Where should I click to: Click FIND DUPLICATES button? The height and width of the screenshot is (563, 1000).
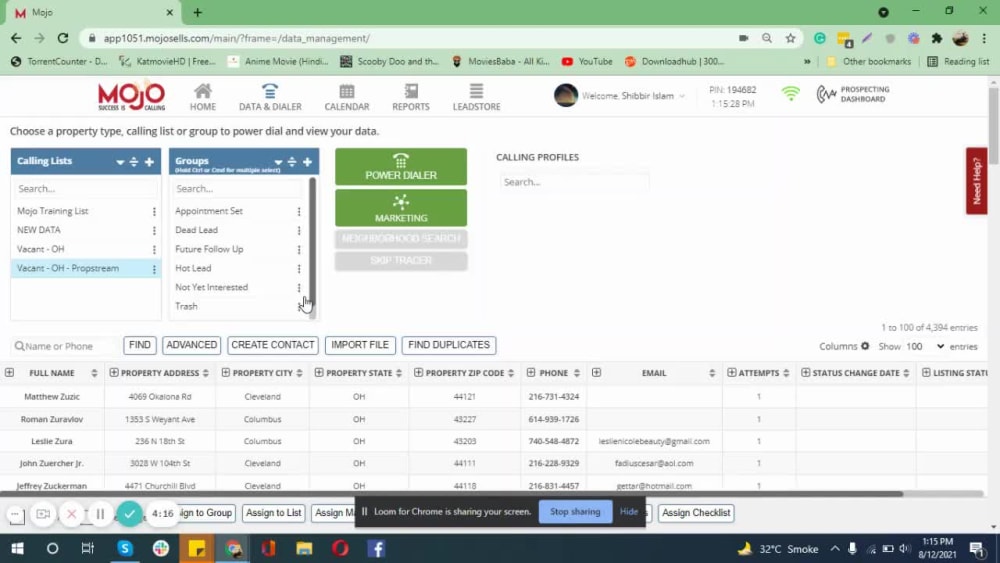click(449, 345)
